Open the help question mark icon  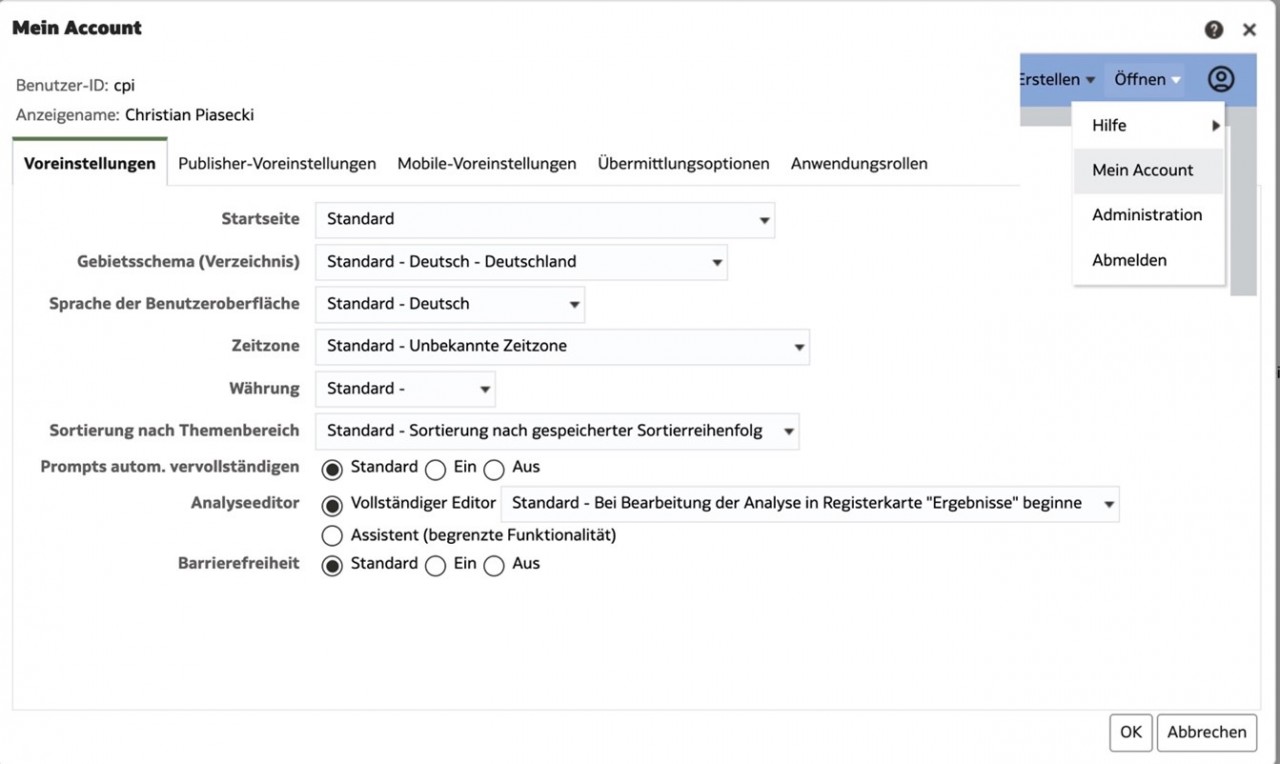click(x=1214, y=30)
